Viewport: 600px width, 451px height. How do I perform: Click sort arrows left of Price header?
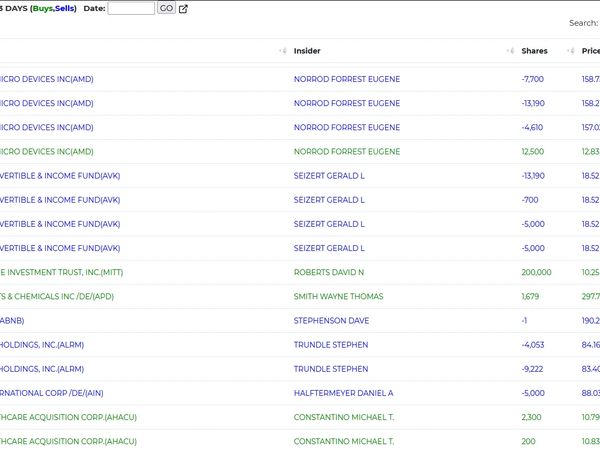pyautogui.click(x=571, y=51)
